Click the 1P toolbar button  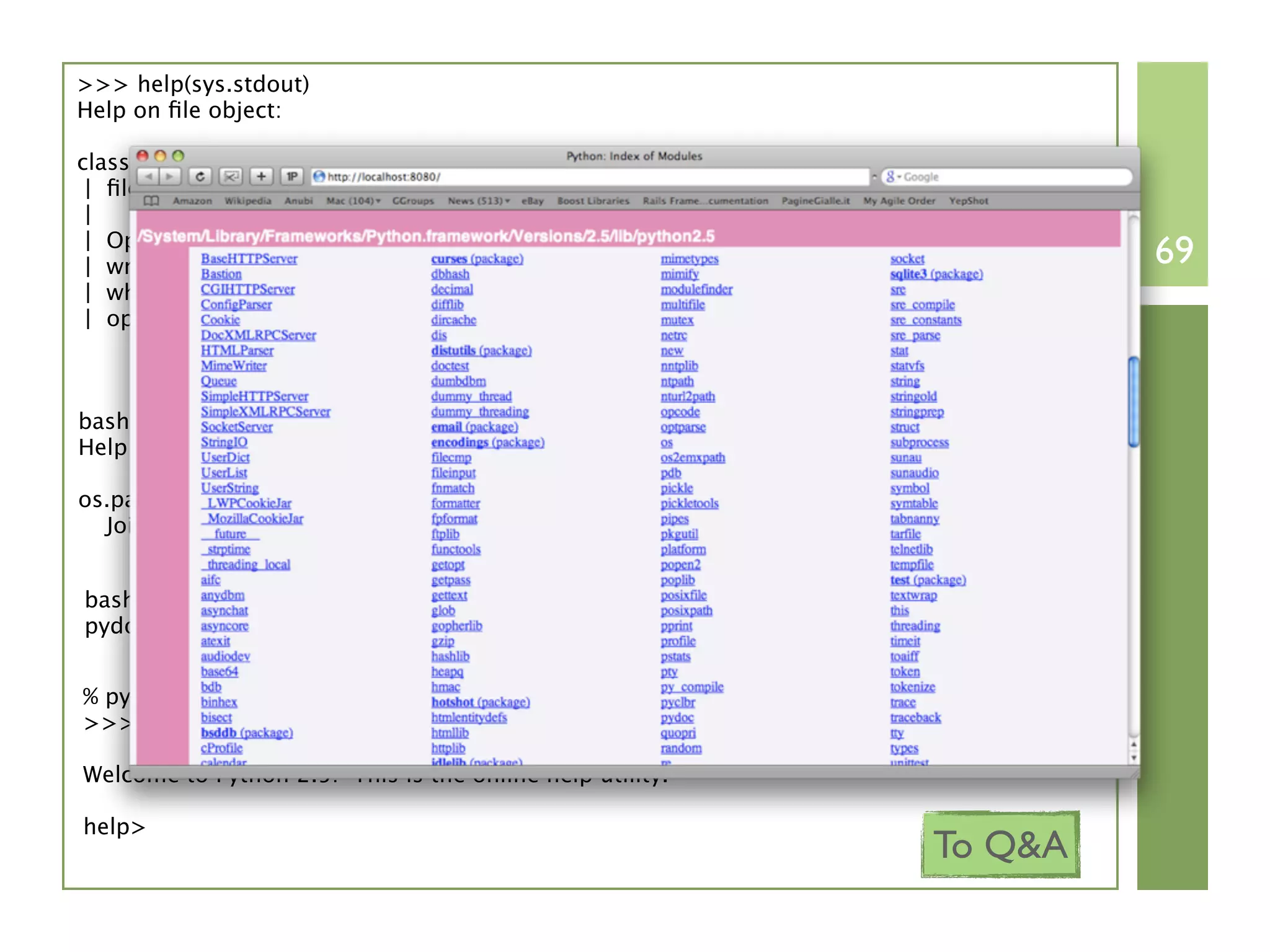pos(291,177)
